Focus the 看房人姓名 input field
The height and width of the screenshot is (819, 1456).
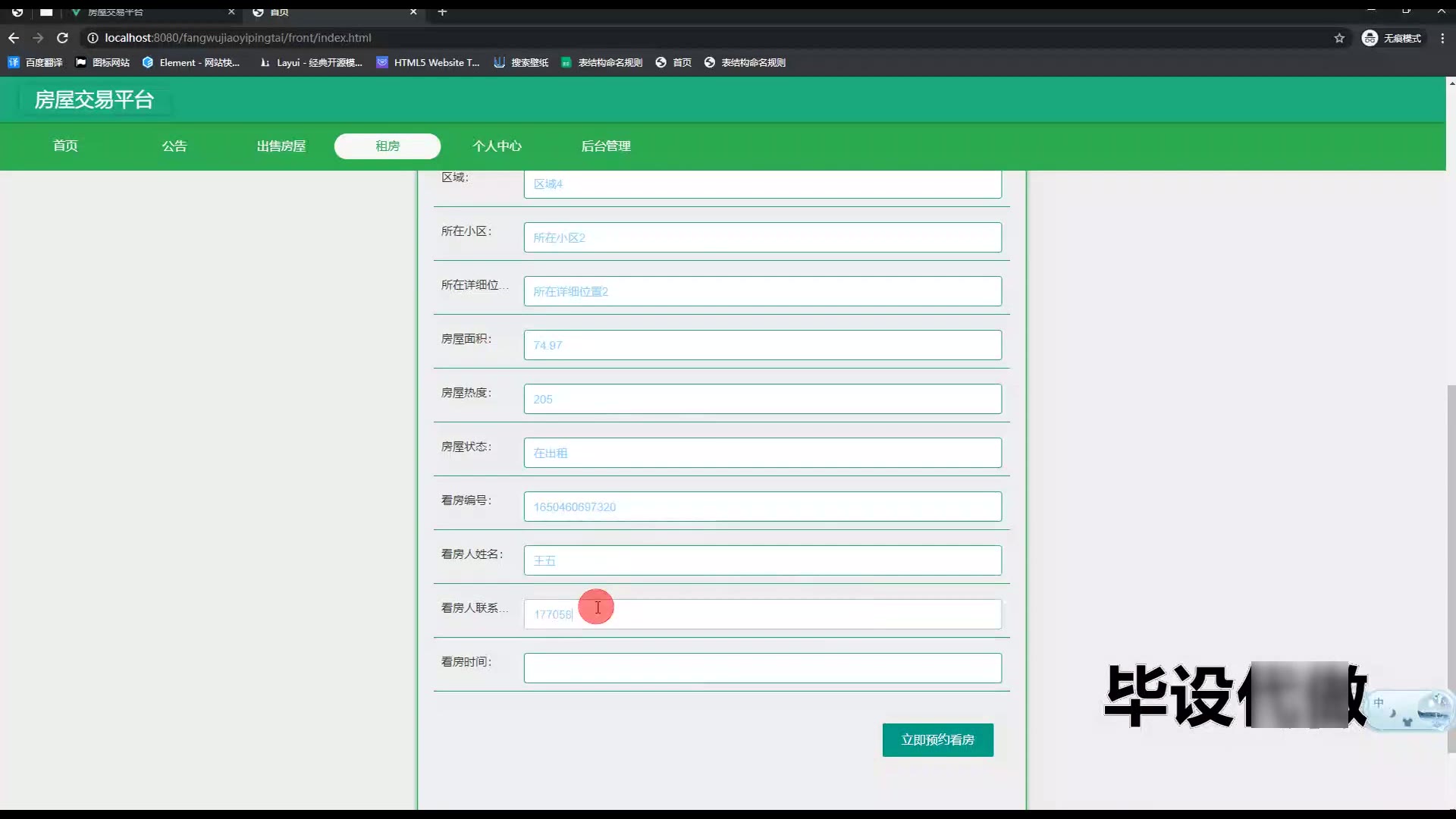pos(762,560)
